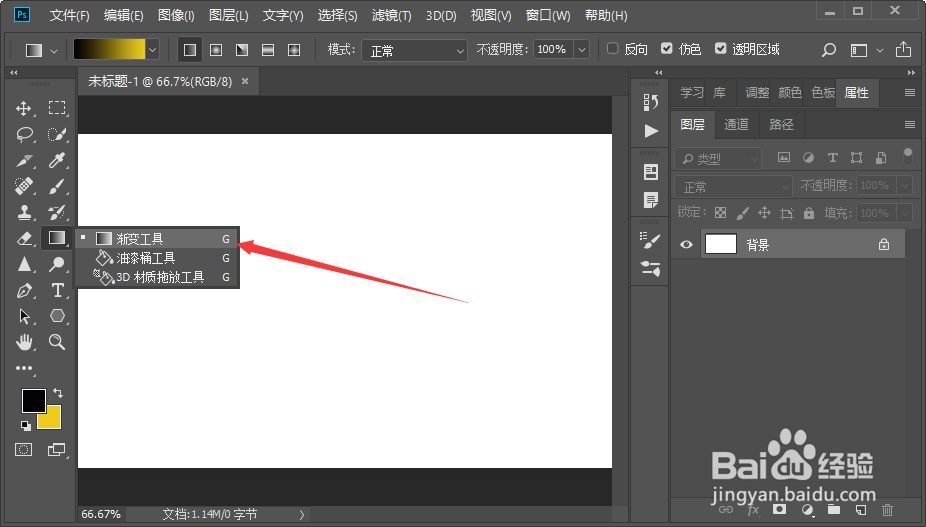
Task: Switch to the 路径 tab
Action: 781,124
